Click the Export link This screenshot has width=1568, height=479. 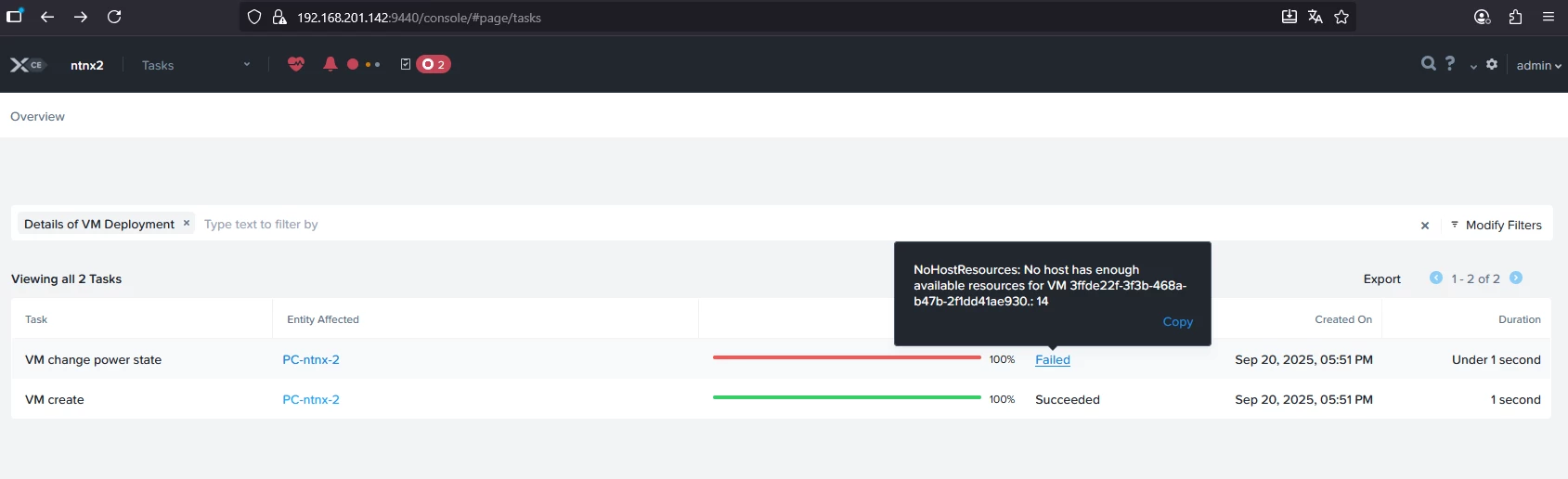tap(1381, 278)
